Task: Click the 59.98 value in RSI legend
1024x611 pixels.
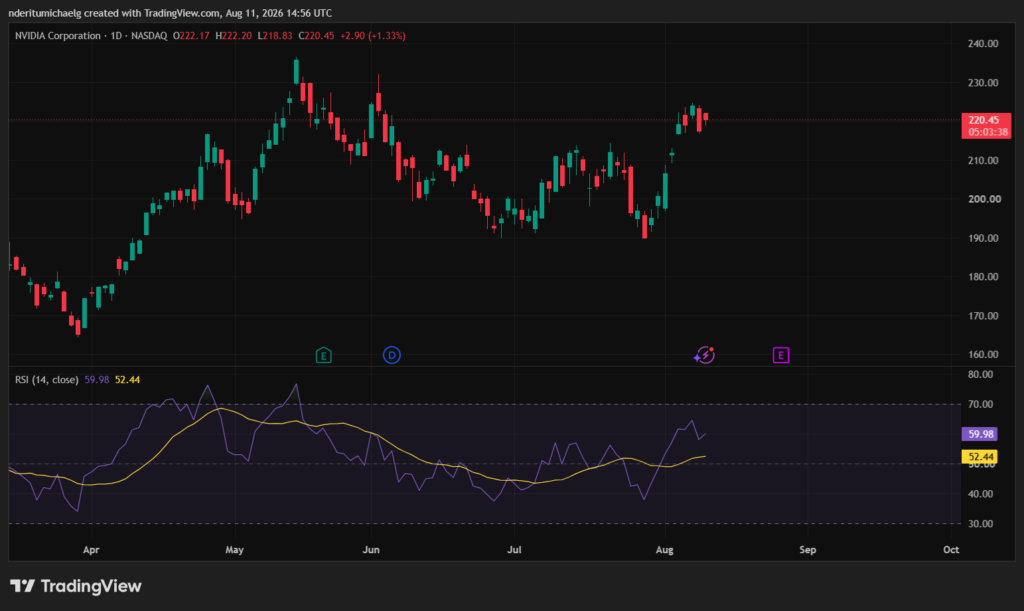Action: (x=97, y=380)
